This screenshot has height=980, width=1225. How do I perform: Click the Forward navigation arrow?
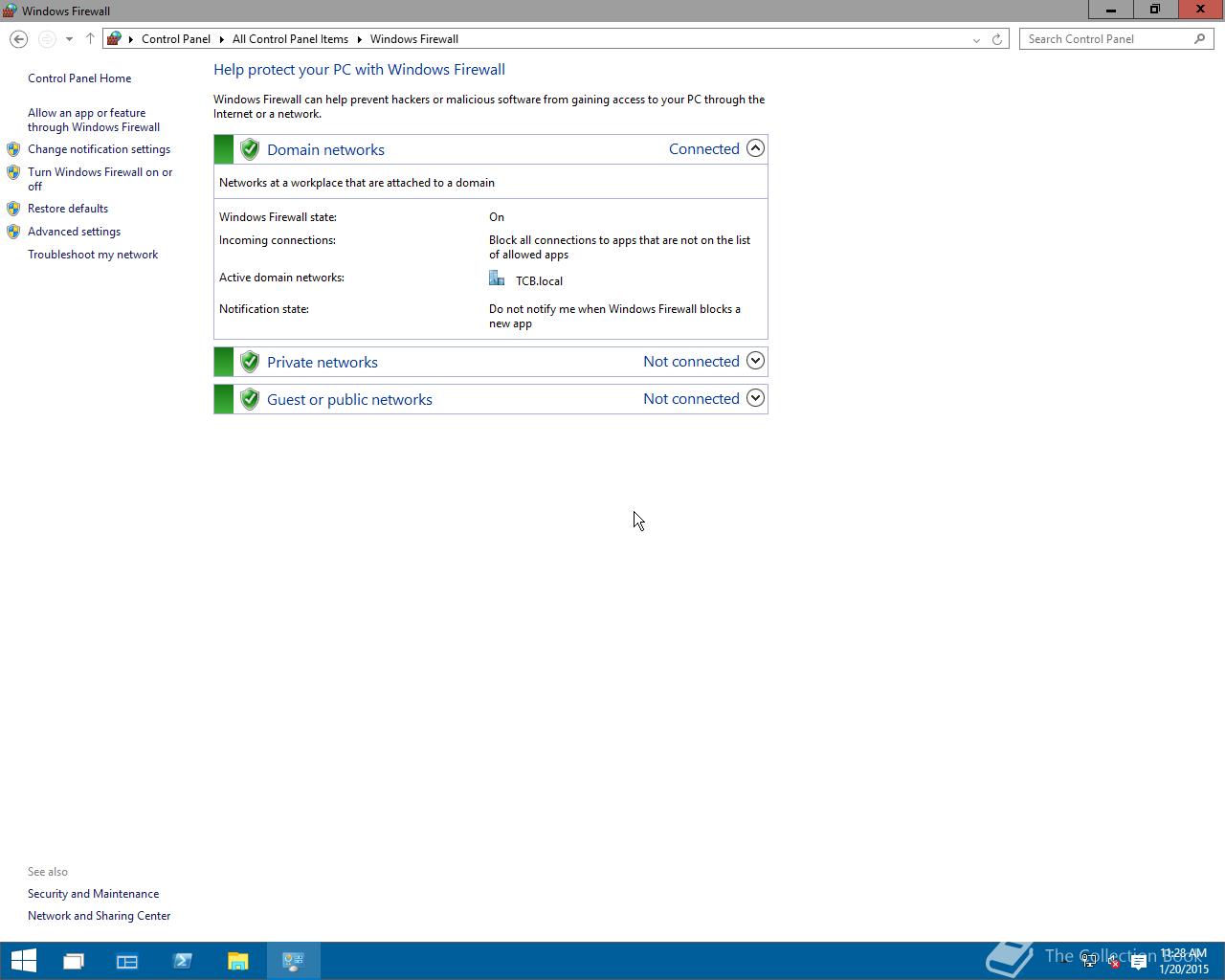click(46, 39)
